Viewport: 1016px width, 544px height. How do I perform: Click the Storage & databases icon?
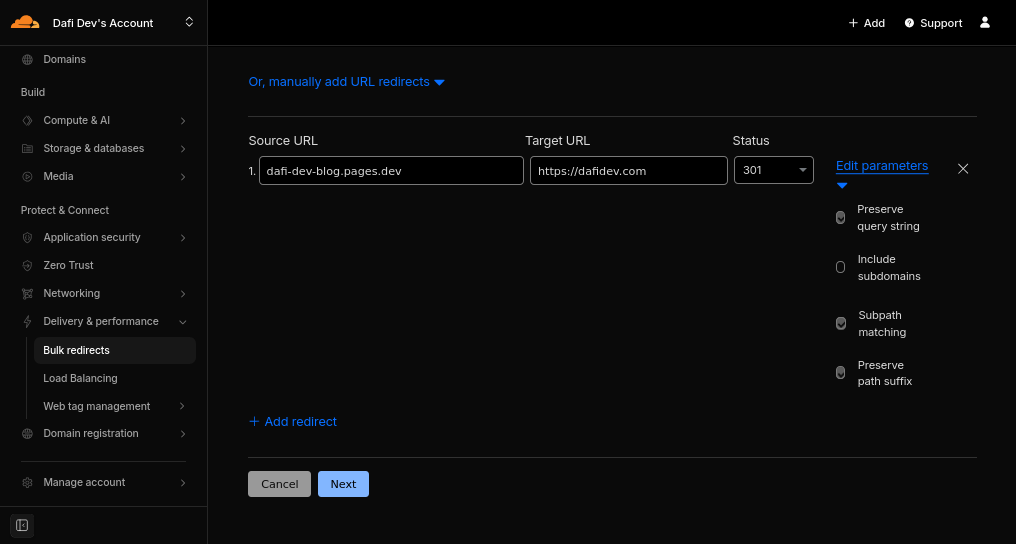(x=27, y=148)
